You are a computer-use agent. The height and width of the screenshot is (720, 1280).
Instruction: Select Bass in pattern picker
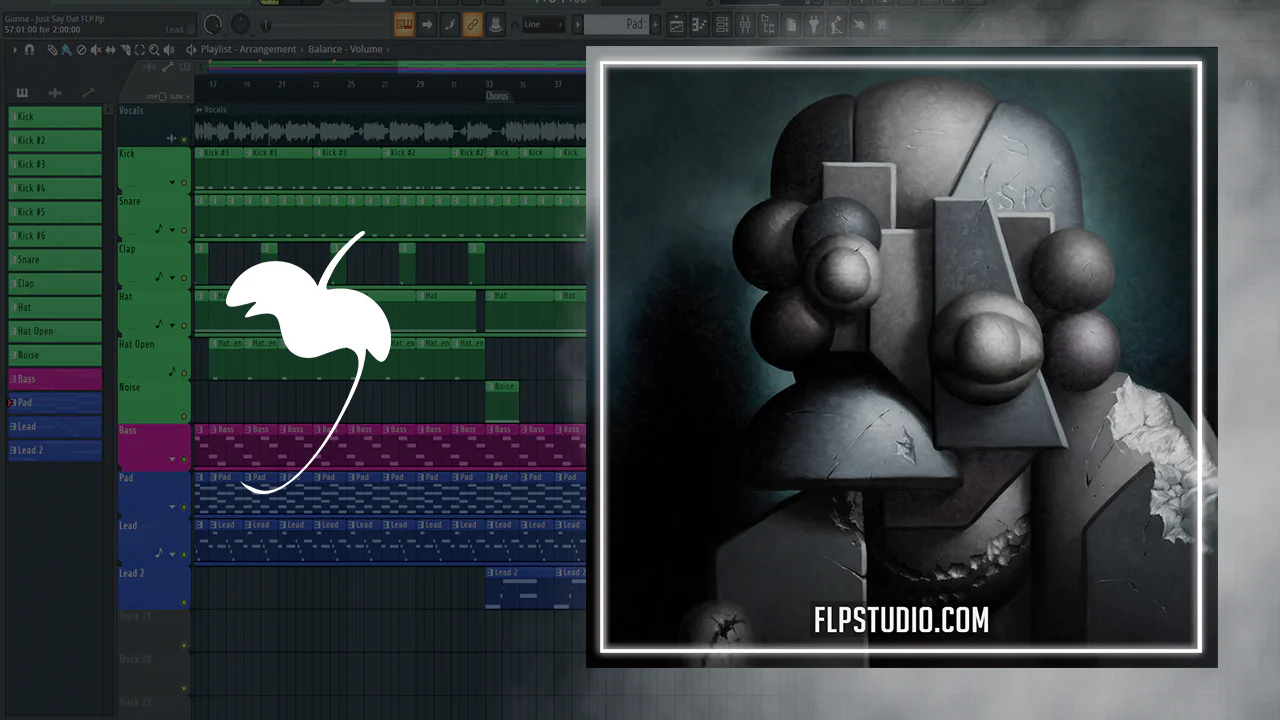(55, 379)
